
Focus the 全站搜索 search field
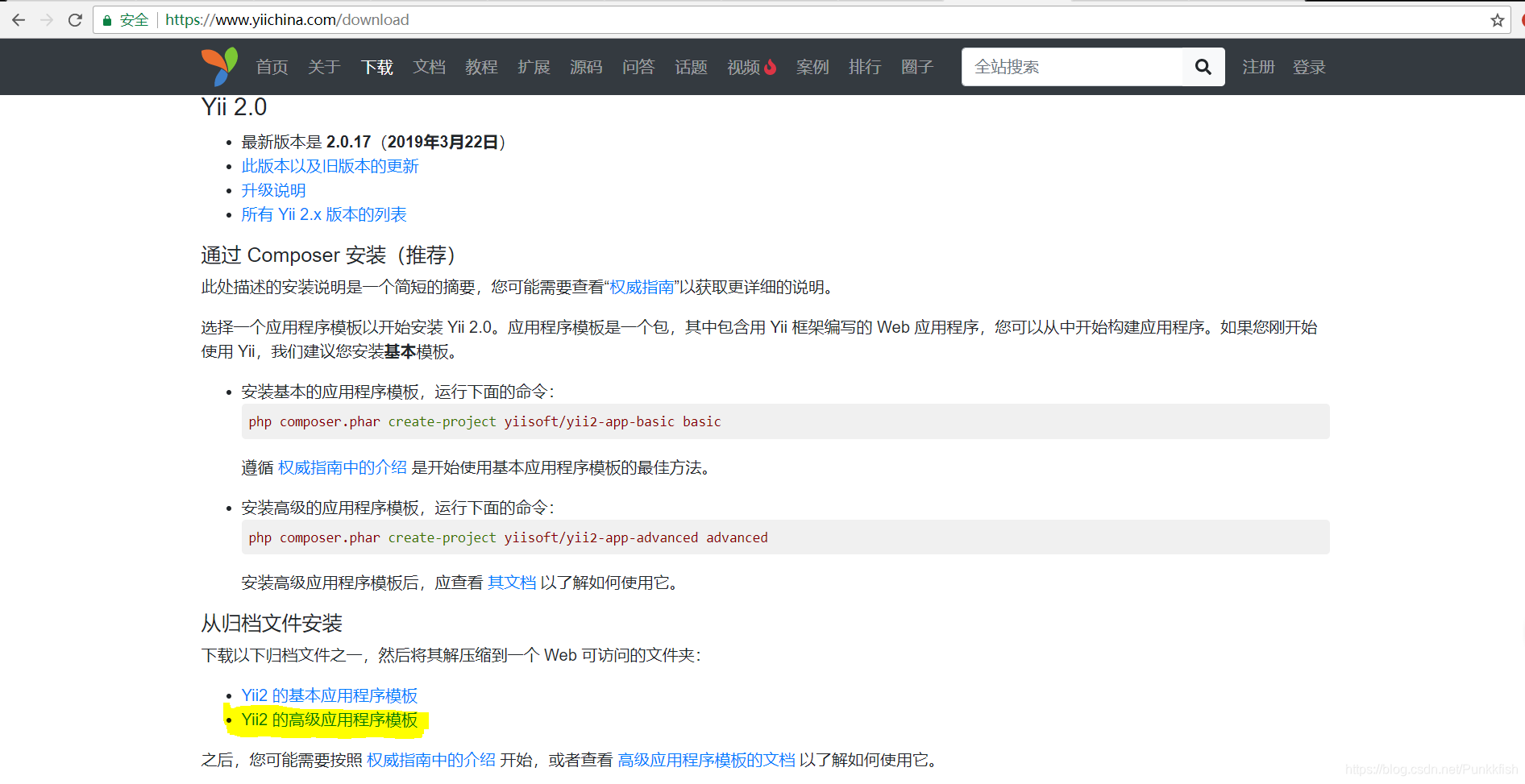click(1072, 67)
